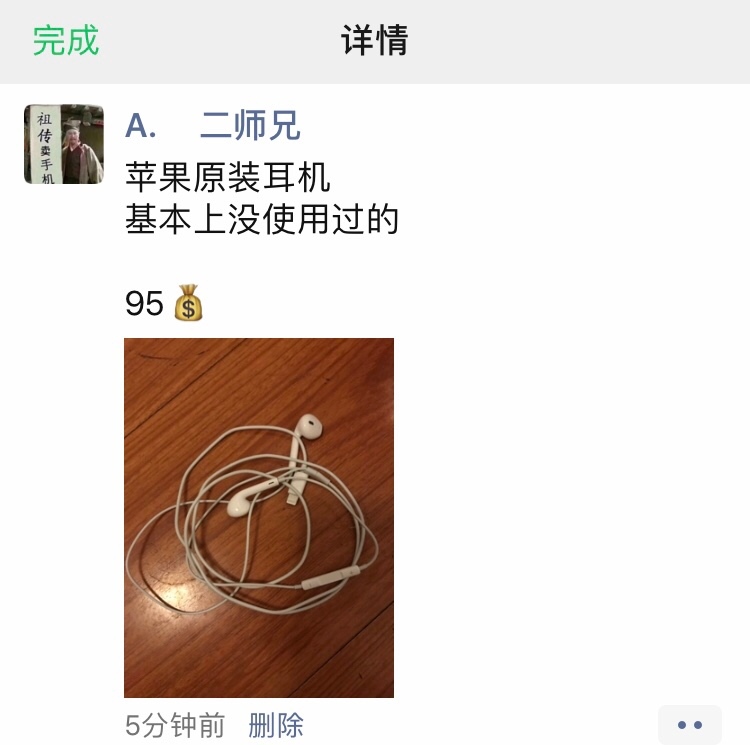The width and height of the screenshot is (750, 745).
Task: Select the 苹果原装耳机 text line
Action: point(228,177)
